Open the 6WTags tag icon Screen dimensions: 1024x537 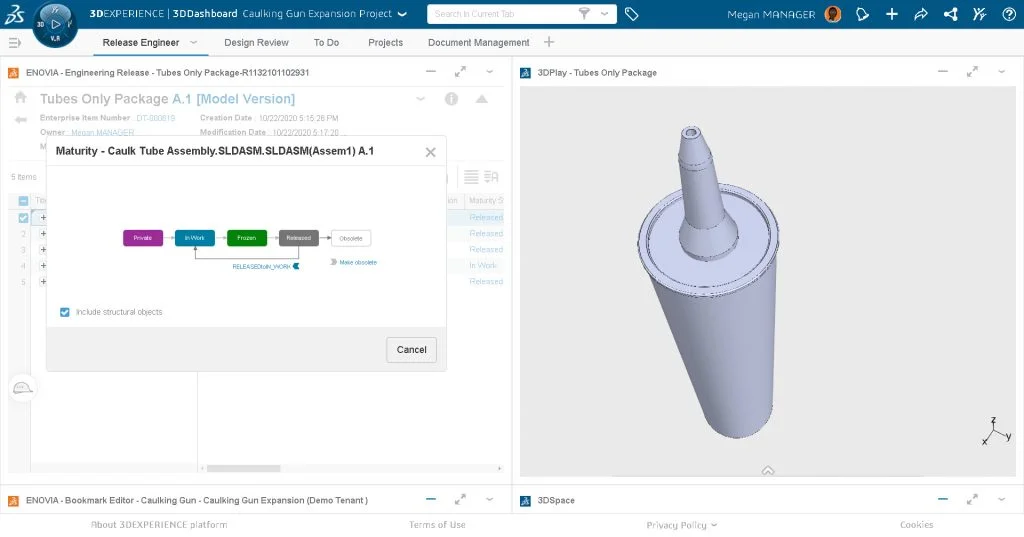tap(632, 14)
